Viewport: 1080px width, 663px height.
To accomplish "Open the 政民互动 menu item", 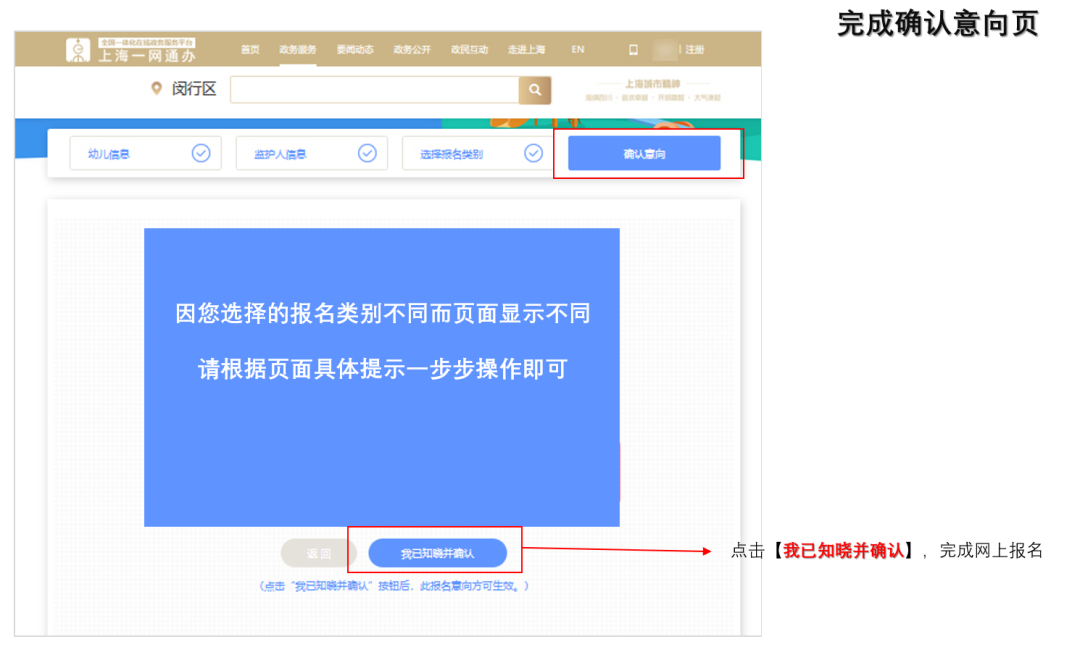I will pos(469,50).
